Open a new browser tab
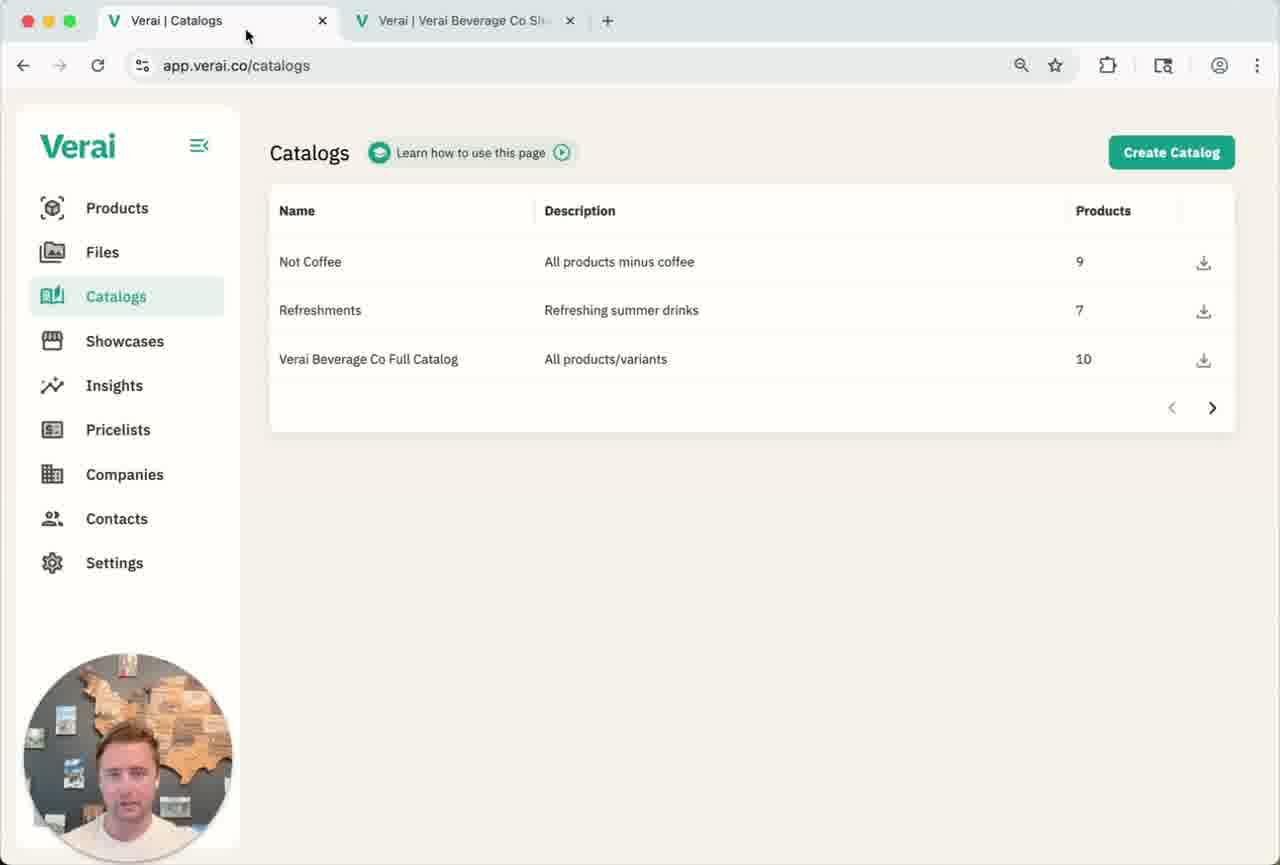 (607, 21)
